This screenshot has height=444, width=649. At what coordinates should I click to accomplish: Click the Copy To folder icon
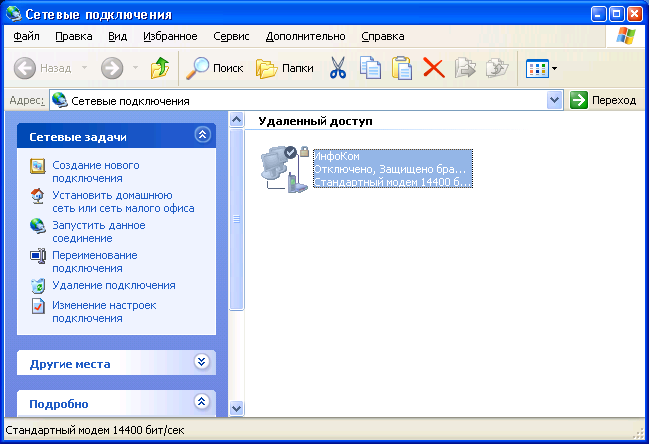(x=497, y=68)
